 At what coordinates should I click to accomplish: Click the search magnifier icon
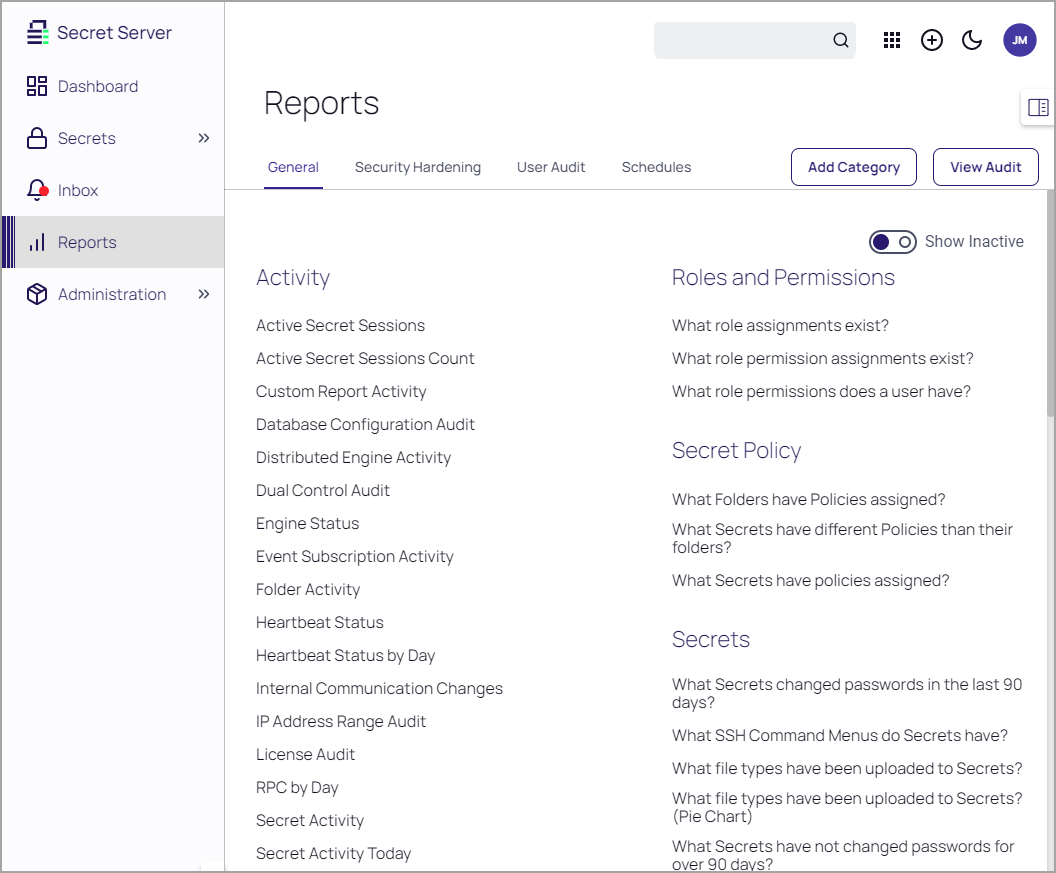(841, 41)
